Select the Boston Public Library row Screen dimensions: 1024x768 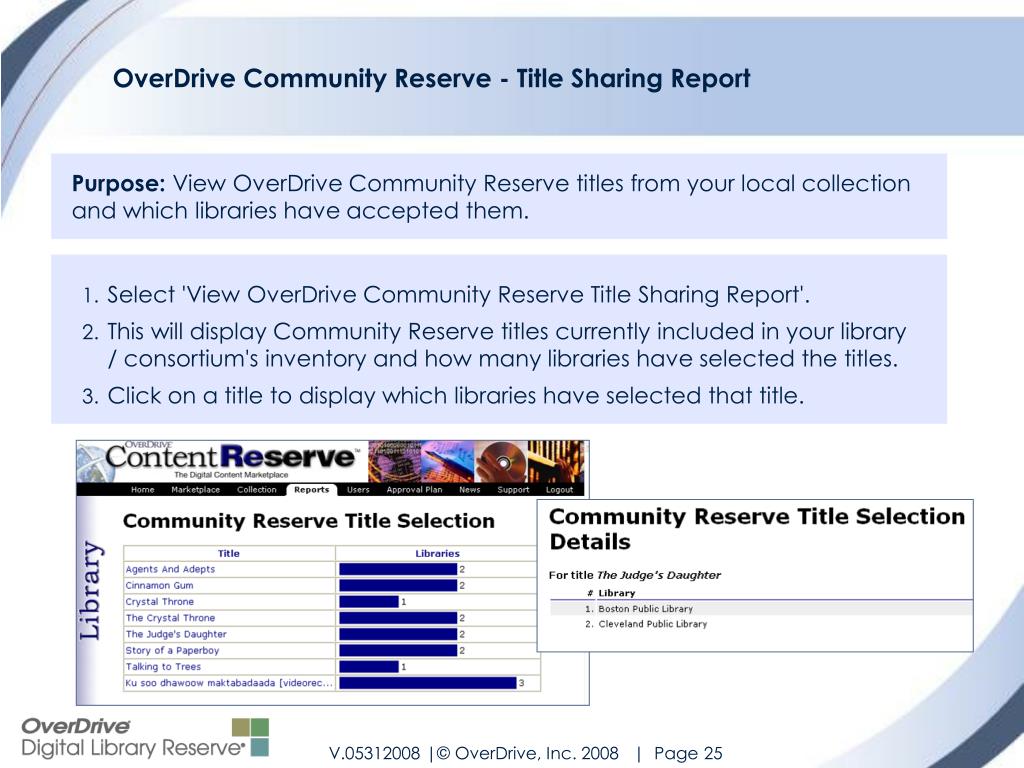coord(761,609)
